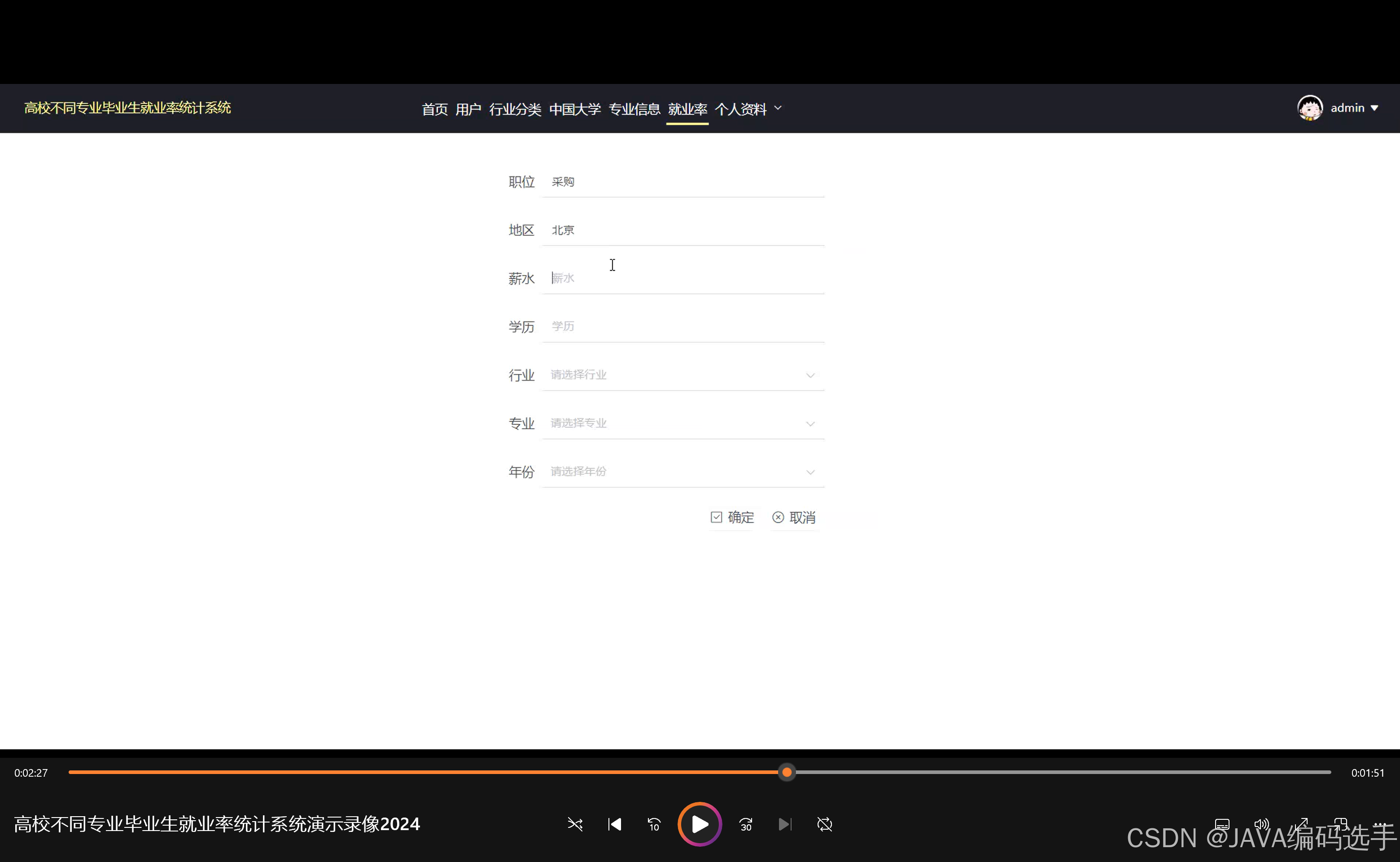1400x862 pixels.
Task: Skip forward 30 seconds
Action: tap(746, 824)
